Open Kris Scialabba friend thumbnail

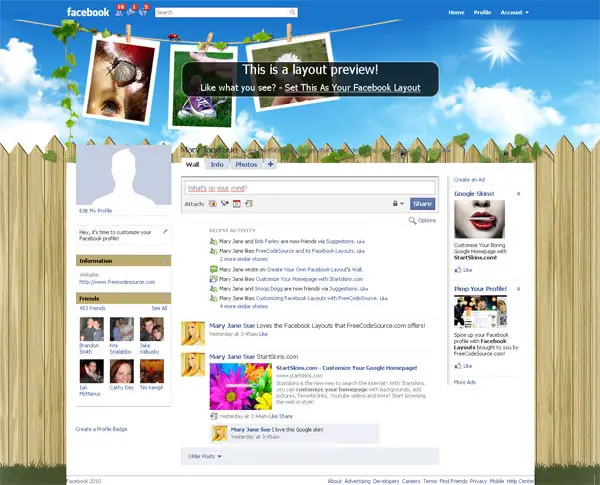pos(122,329)
